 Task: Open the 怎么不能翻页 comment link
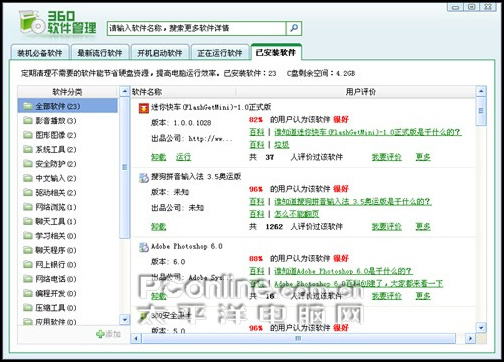coord(297,214)
